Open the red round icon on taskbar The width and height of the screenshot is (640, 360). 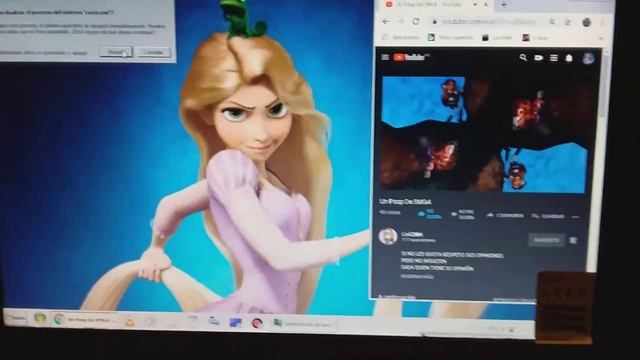tap(257, 323)
